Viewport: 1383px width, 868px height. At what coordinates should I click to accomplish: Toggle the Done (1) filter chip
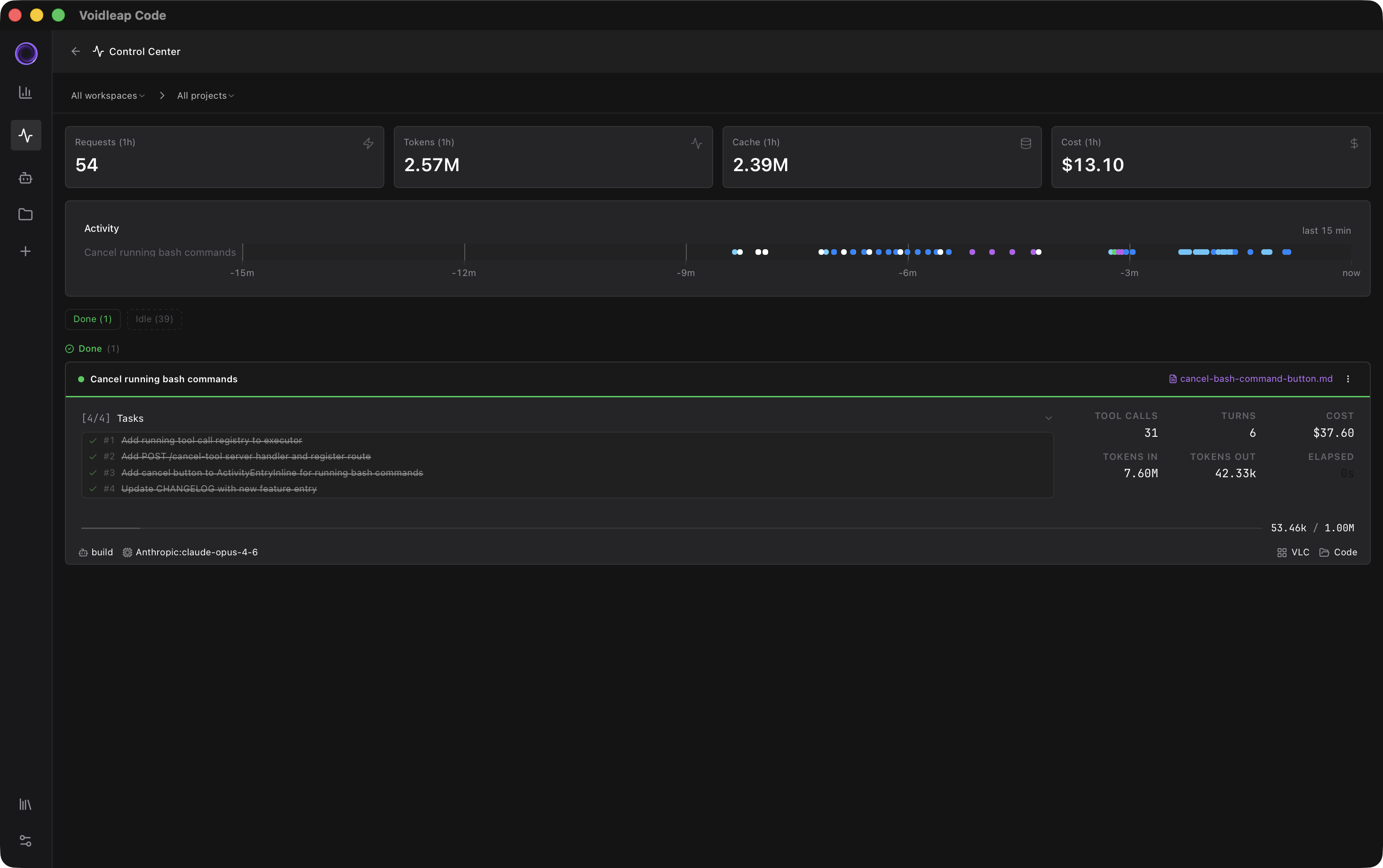[93, 319]
